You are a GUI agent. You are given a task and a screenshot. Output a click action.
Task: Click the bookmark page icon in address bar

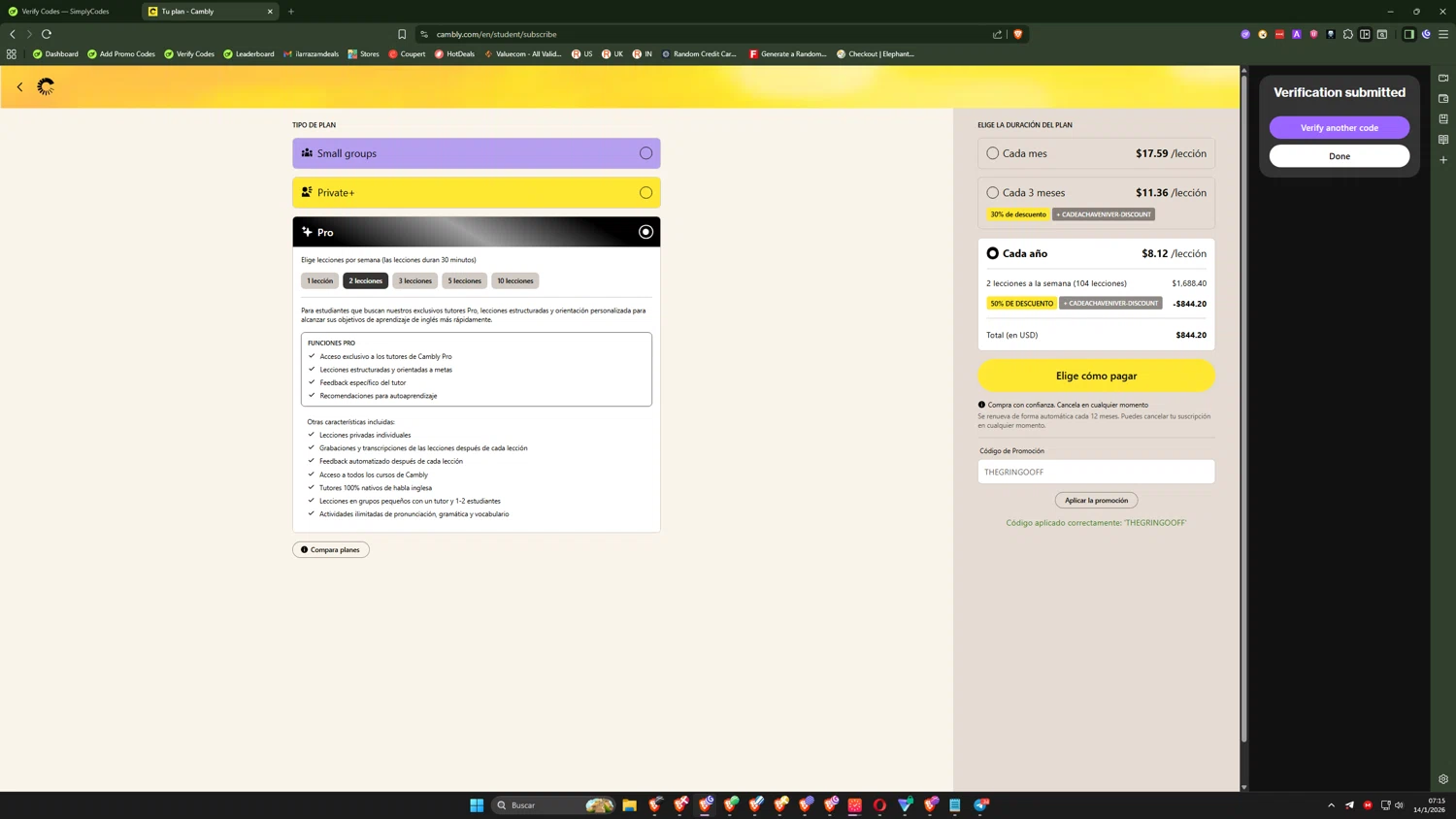click(x=402, y=34)
